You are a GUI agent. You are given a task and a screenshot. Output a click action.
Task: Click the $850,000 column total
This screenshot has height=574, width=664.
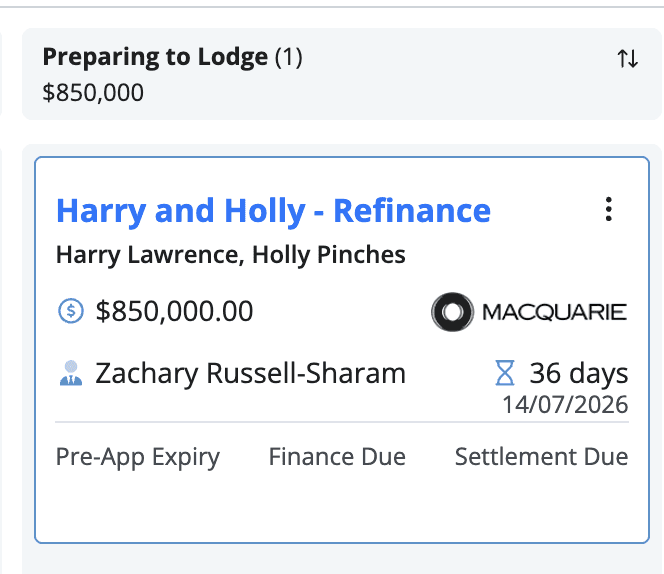(93, 93)
